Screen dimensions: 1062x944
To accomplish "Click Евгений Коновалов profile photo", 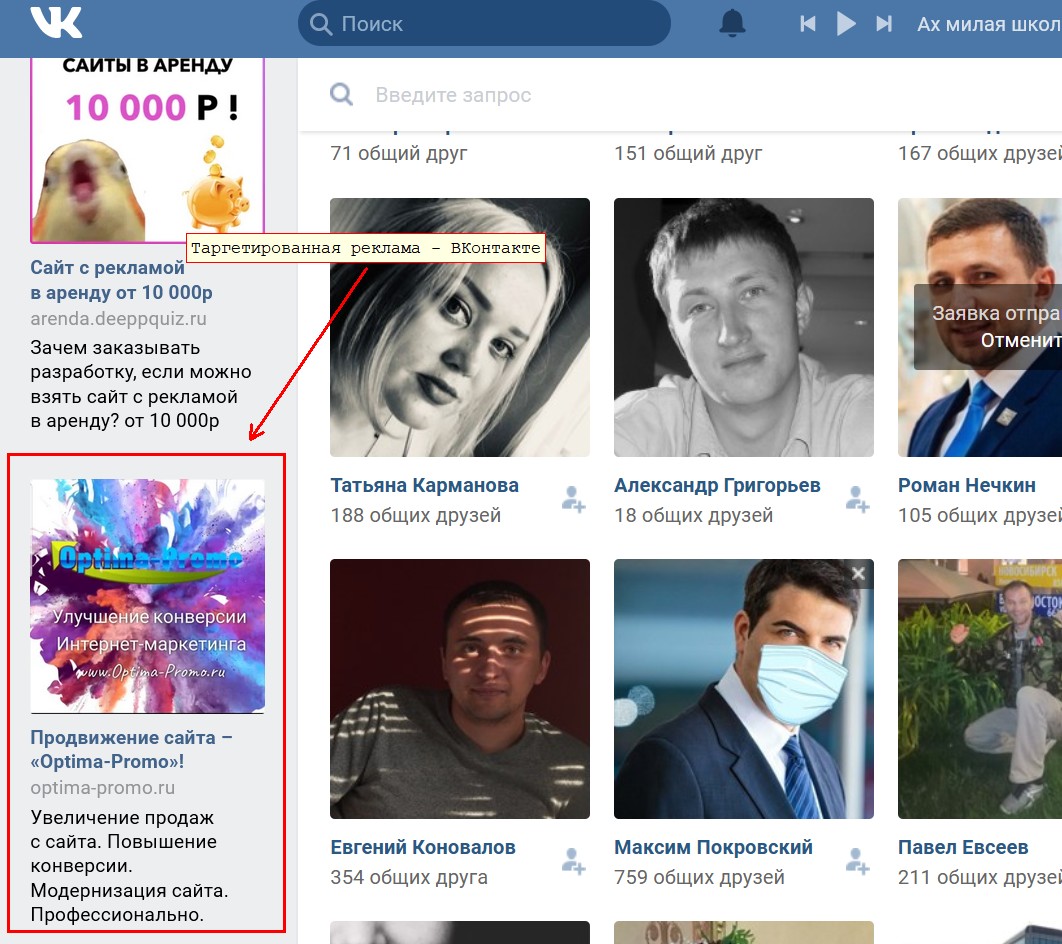I will point(460,689).
